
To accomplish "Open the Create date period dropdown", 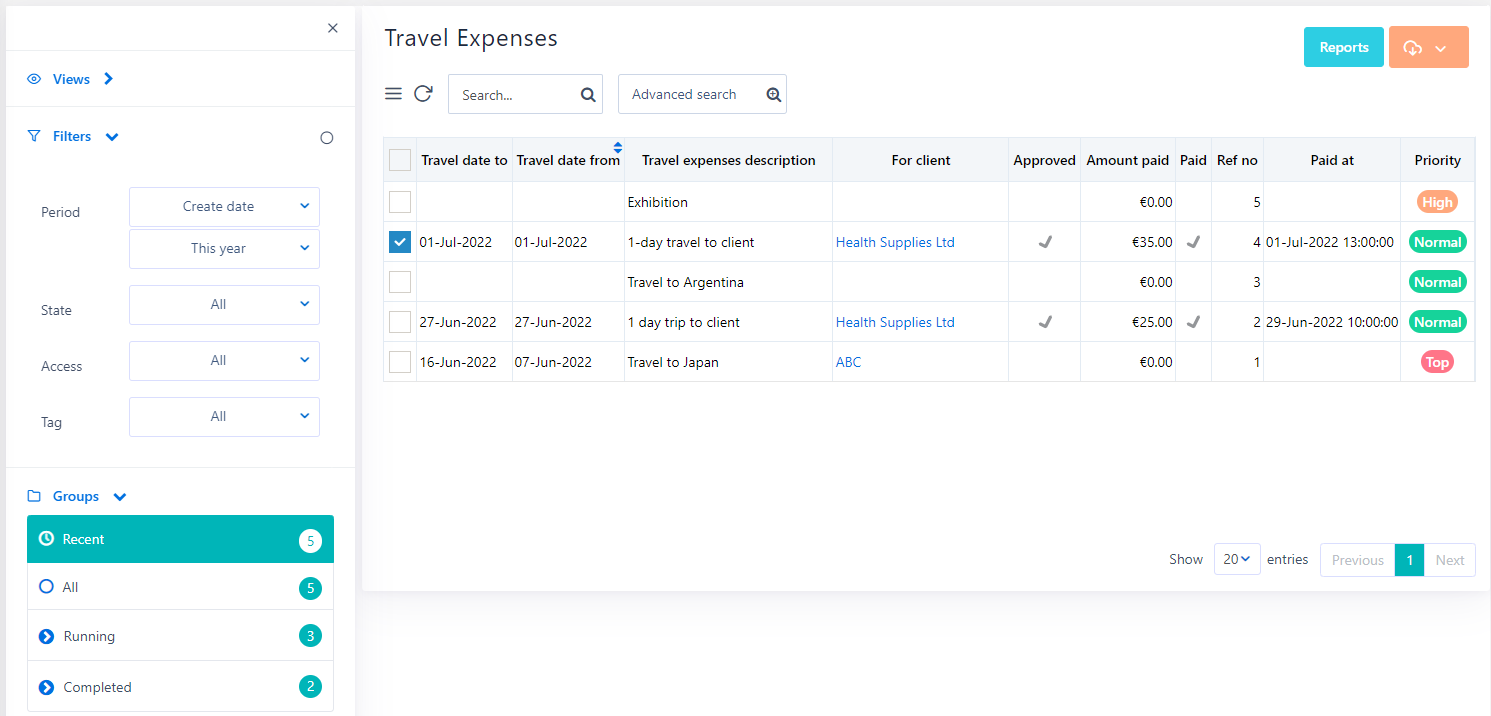I will click(224, 207).
